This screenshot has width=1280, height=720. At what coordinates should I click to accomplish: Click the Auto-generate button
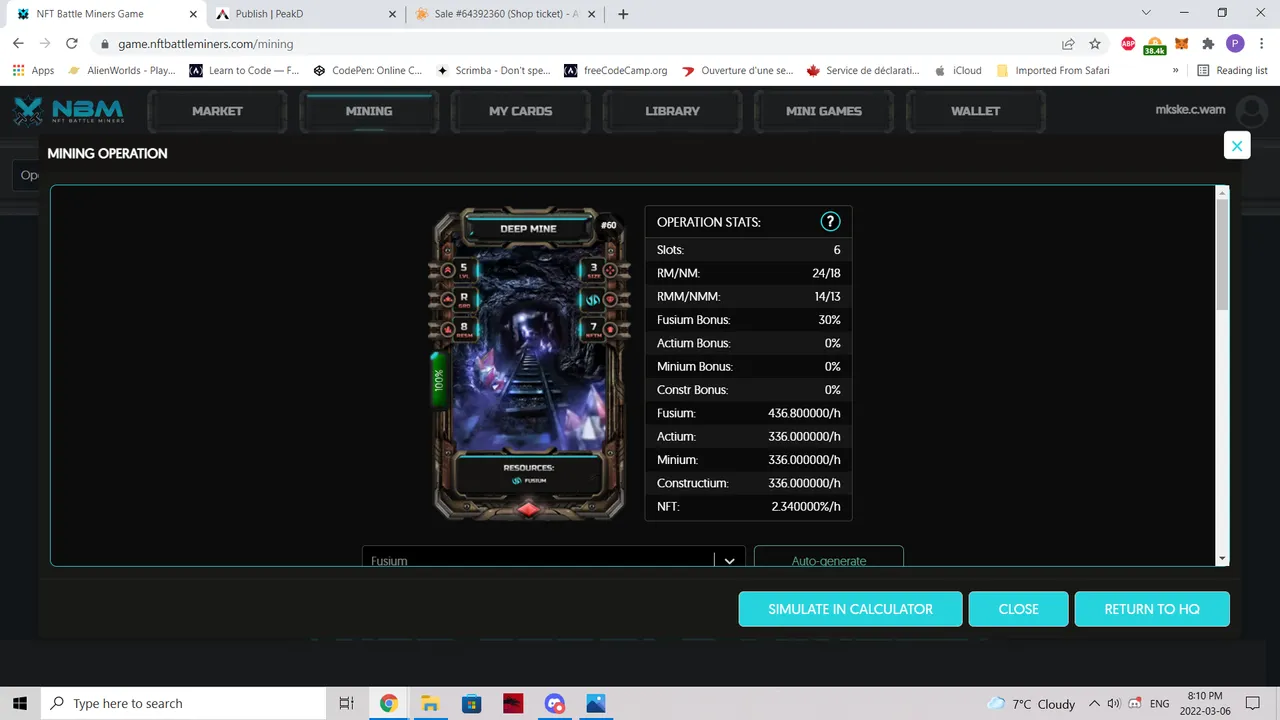(829, 557)
